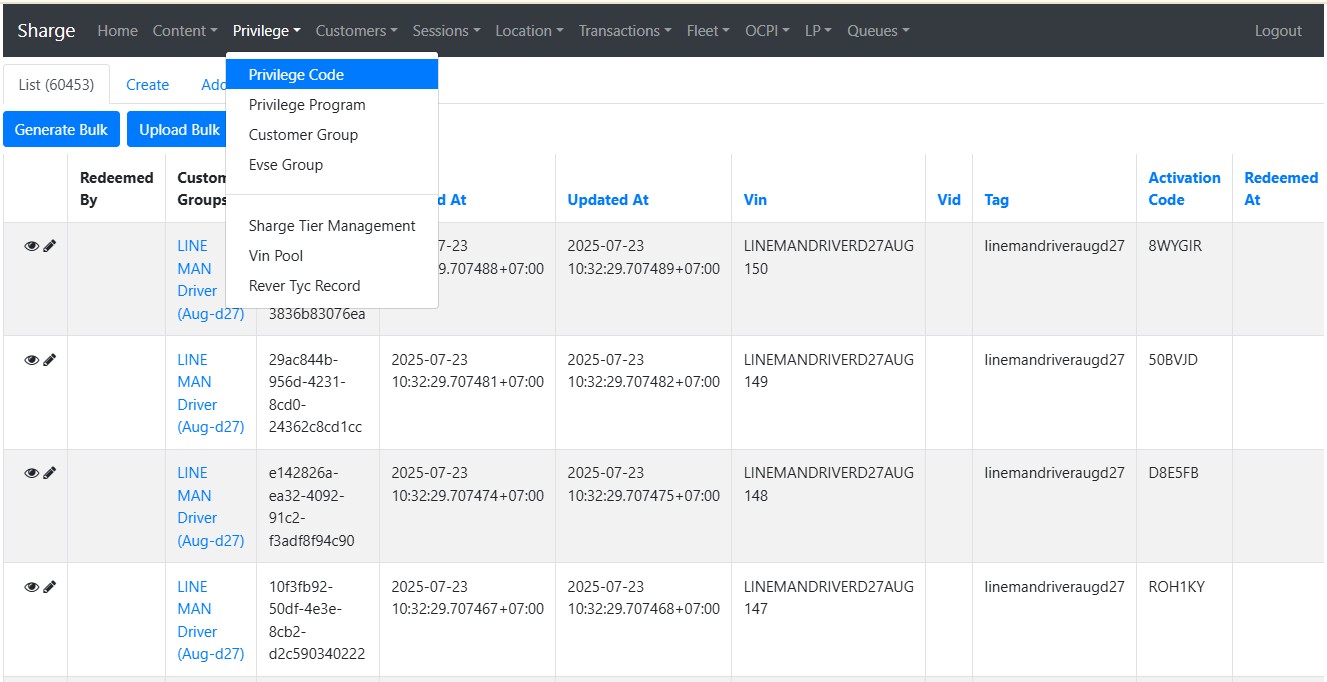Expand the Customers dropdown in navbar
The image size is (1327, 682).
point(356,31)
